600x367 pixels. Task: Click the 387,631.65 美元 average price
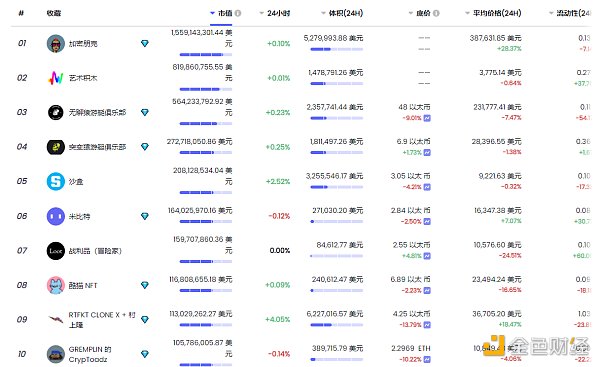click(x=496, y=38)
